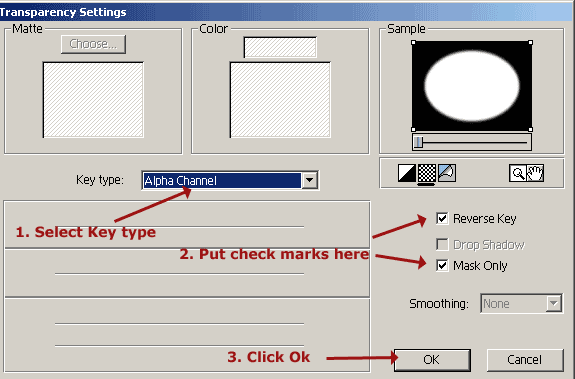Click the white oval sample preview

pyautogui.click(x=472, y=86)
